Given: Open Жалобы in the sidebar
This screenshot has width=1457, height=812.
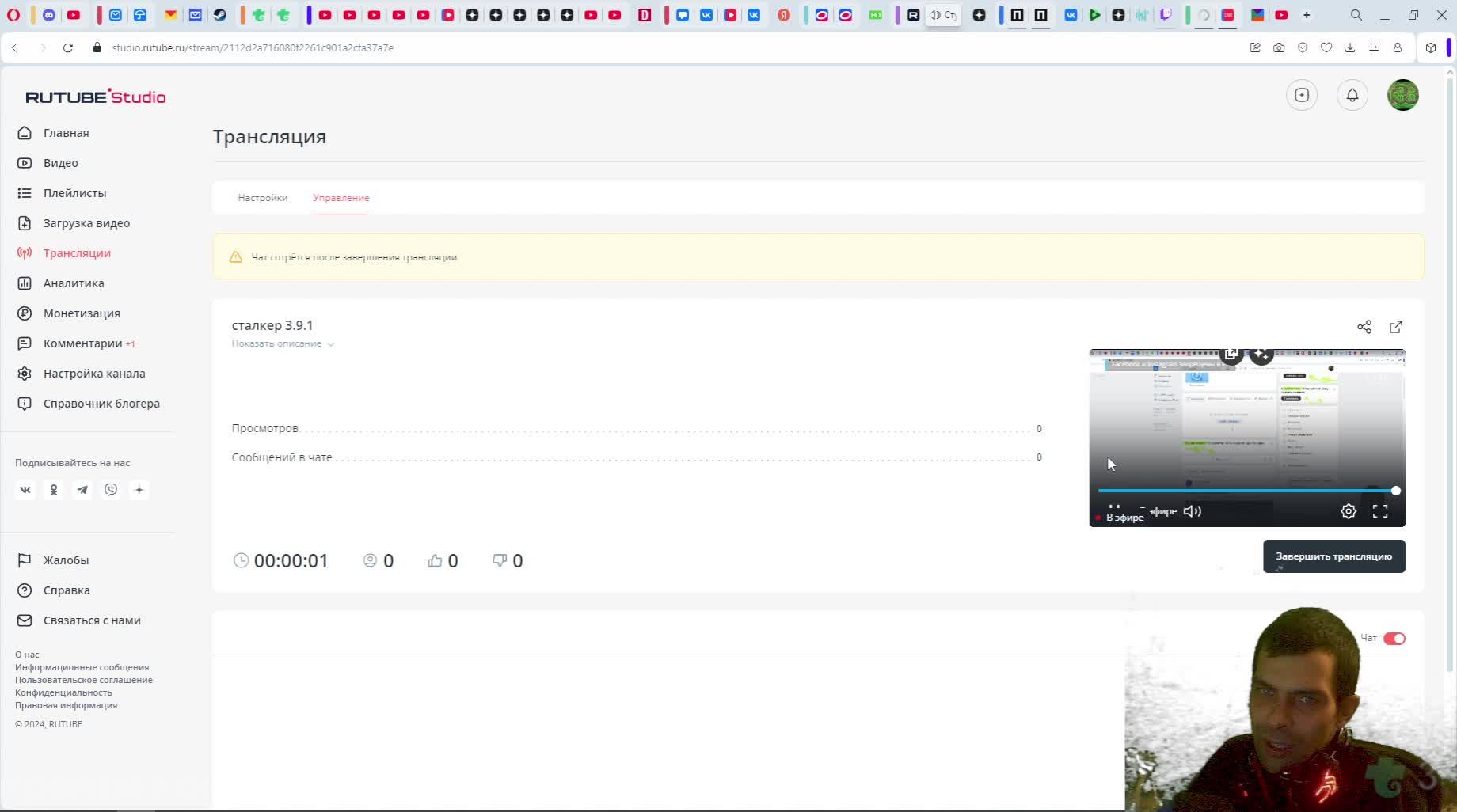Looking at the screenshot, I should click(x=53, y=560).
